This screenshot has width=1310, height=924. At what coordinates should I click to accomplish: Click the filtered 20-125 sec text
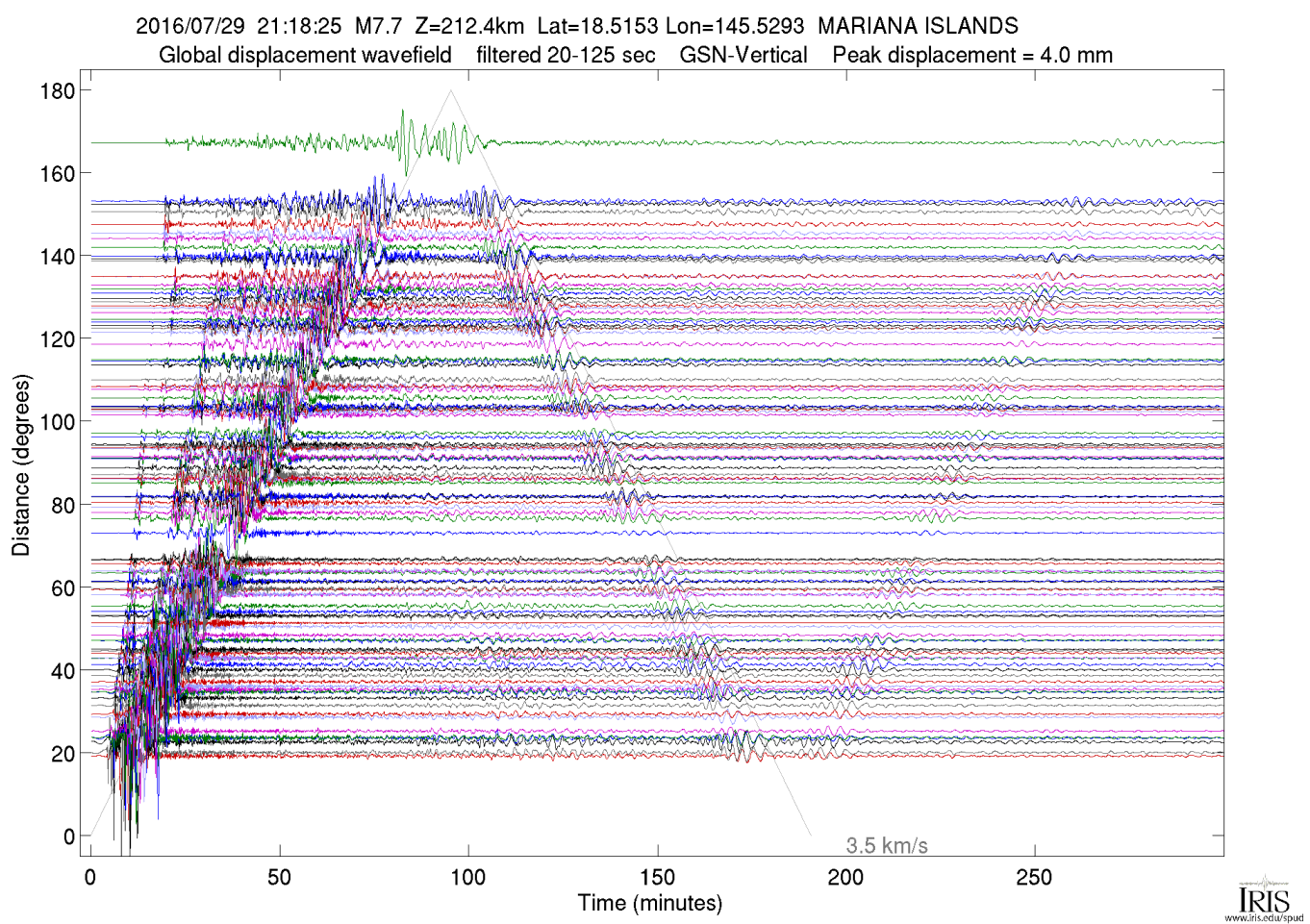[566, 55]
